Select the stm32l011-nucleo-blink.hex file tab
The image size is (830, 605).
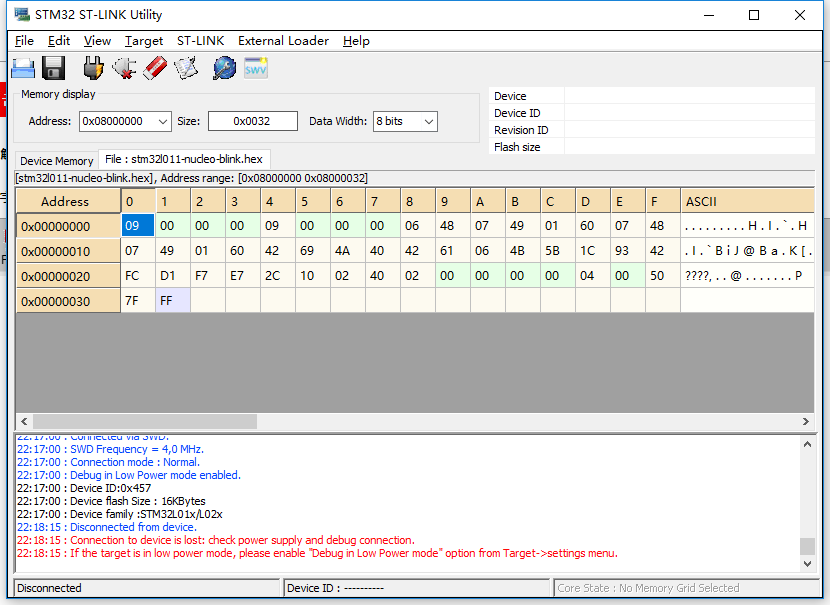pyautogui.click(x=184, y=159)
